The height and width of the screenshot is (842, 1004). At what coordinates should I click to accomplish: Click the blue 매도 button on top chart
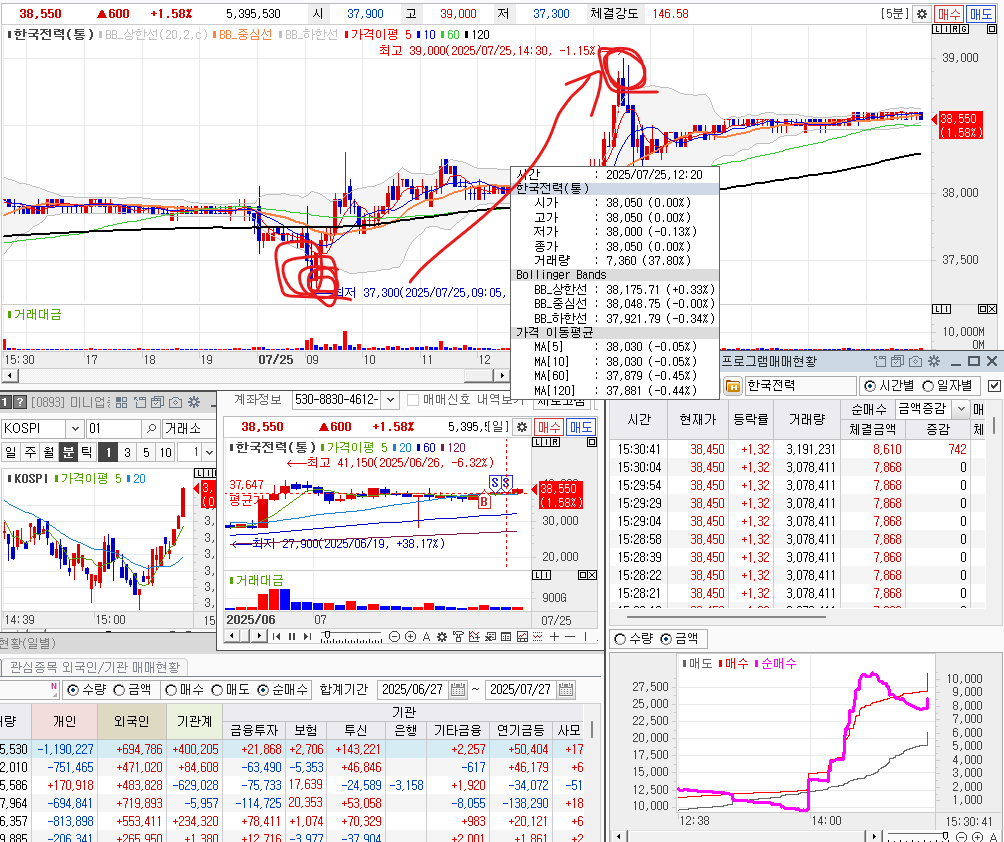coord(980,13)
